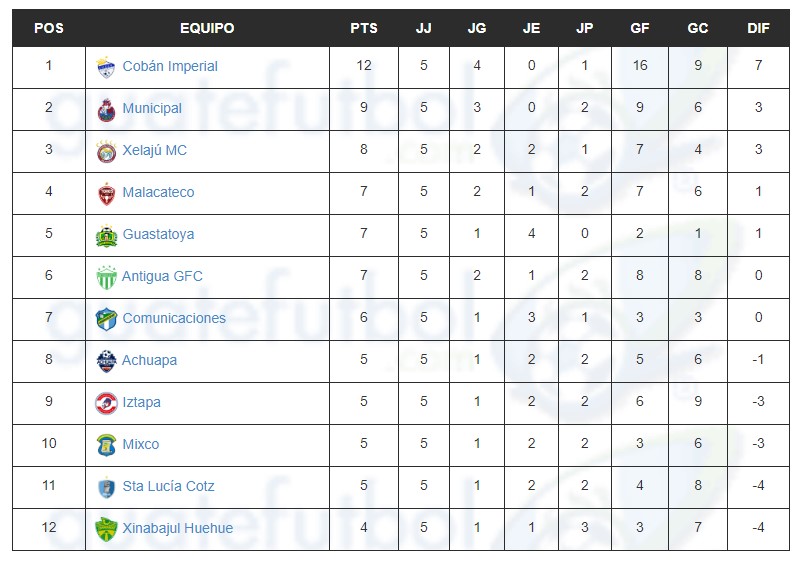Open the Municipal team link
Image resolution: width=801 pixels, height=565 pixels.
pos(152,108)
